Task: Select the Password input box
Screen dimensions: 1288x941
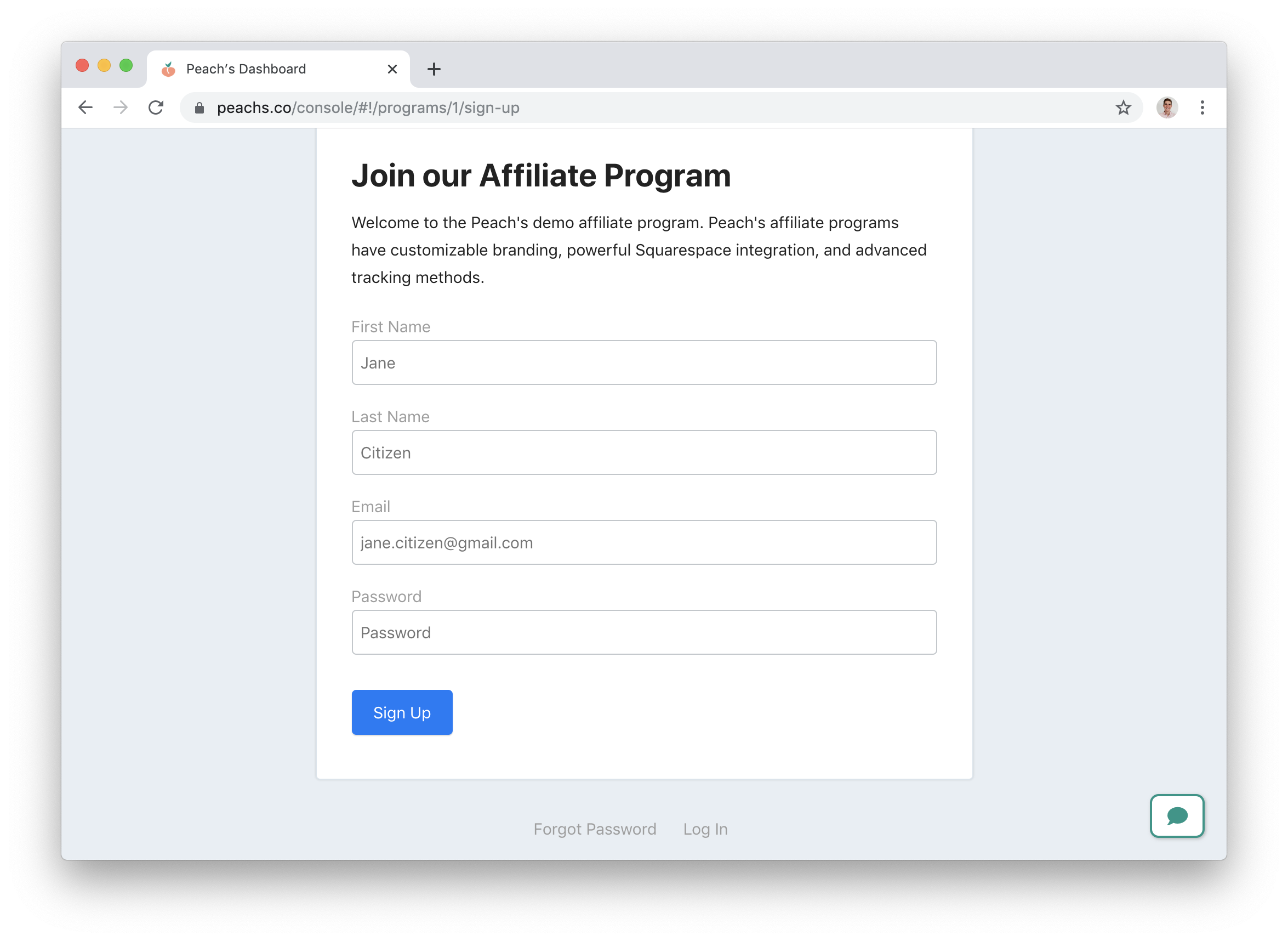Action: [x=643, y=632]
